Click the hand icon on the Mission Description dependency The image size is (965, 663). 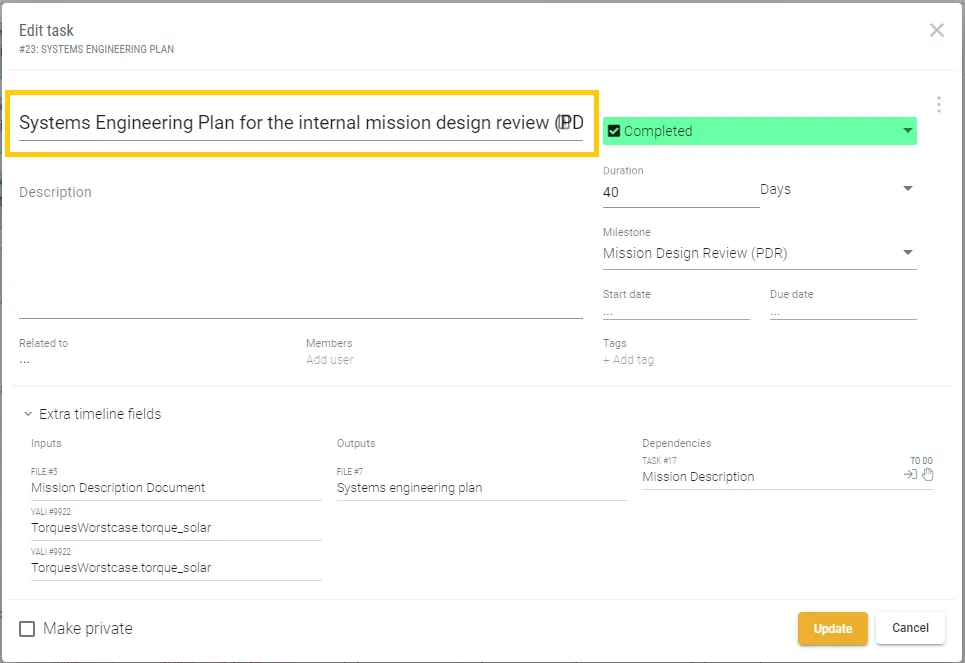[927, 475]
